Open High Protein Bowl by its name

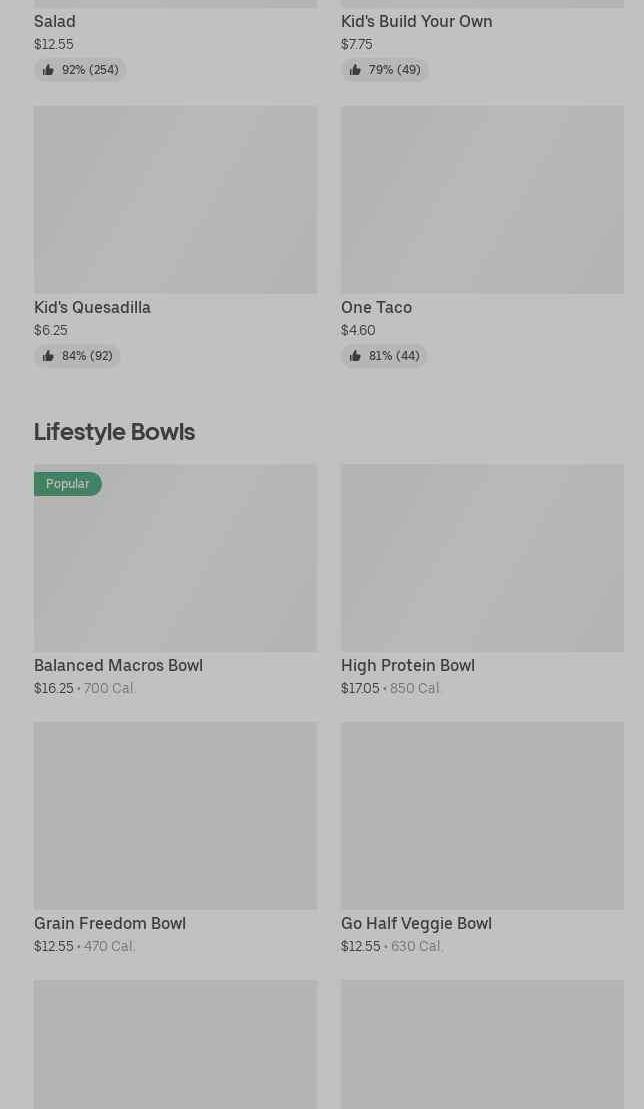pos(407,665)
